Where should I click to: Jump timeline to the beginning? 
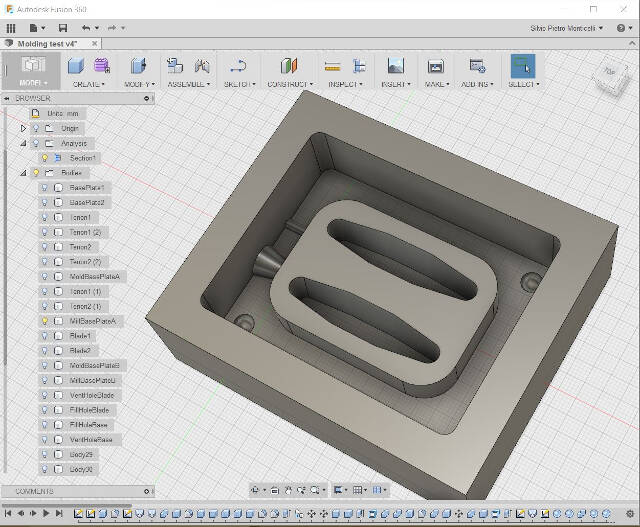pos(8,513)
